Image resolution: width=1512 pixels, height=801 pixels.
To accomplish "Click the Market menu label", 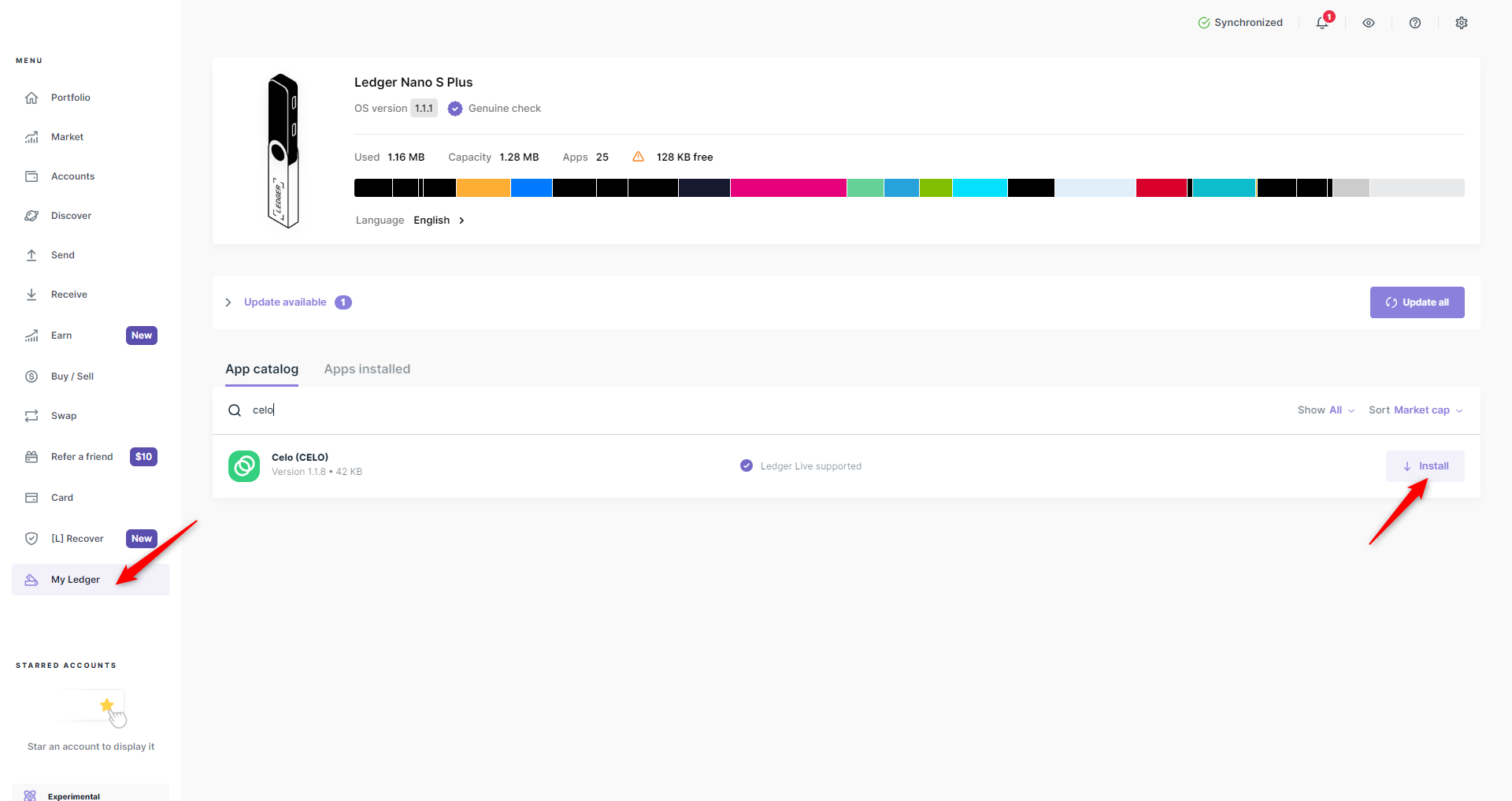I will (67, 137).
